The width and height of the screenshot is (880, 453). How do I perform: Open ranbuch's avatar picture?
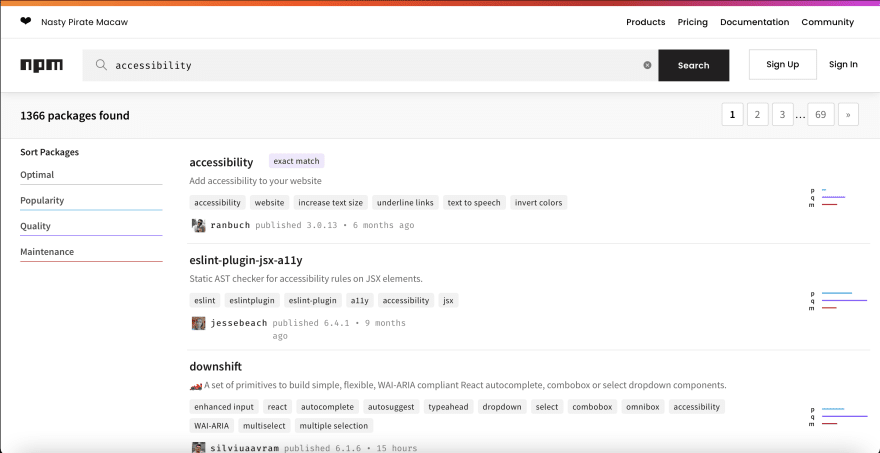(x=199, y=226)
